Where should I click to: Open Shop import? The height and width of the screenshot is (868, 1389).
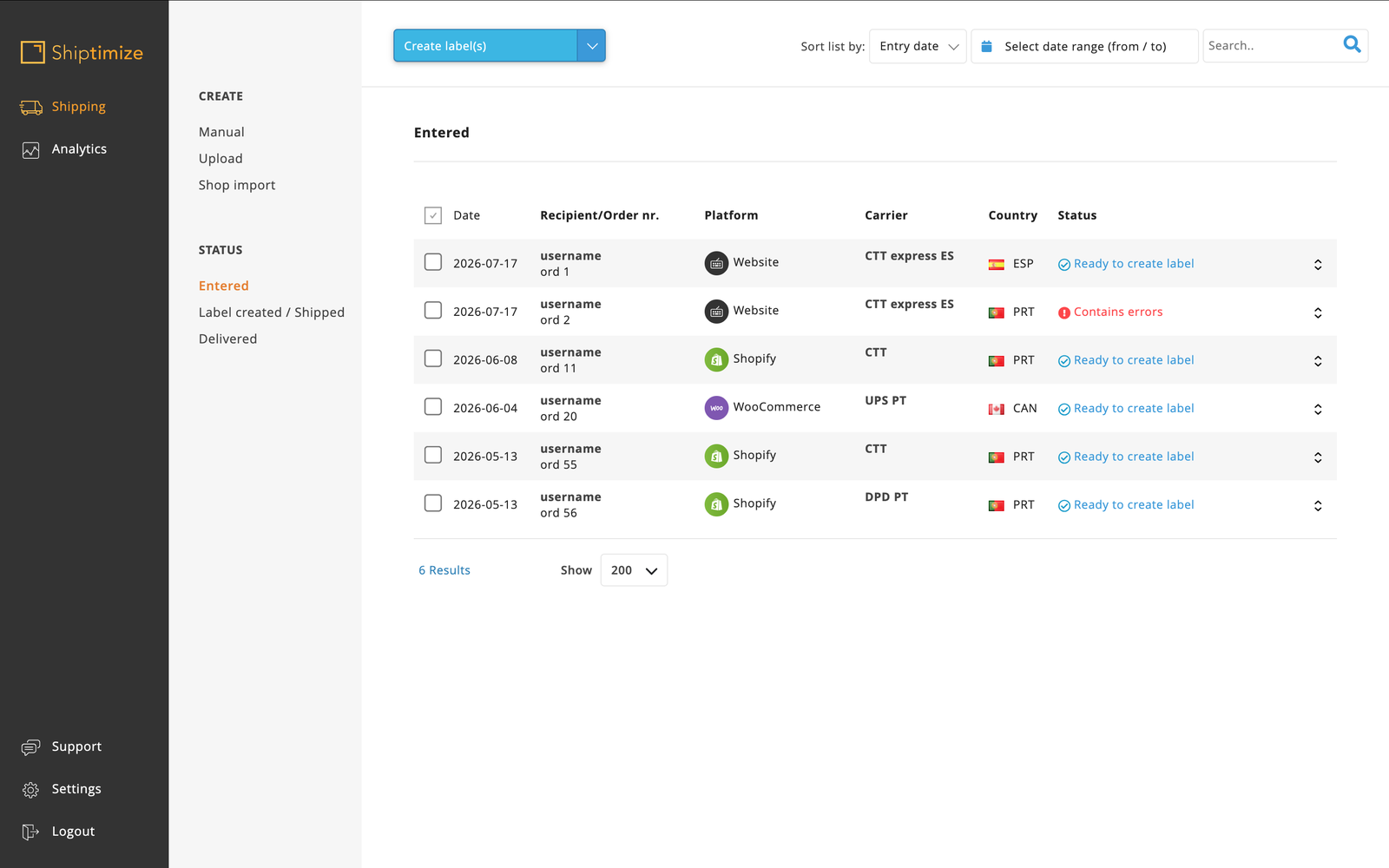(237, 185)
